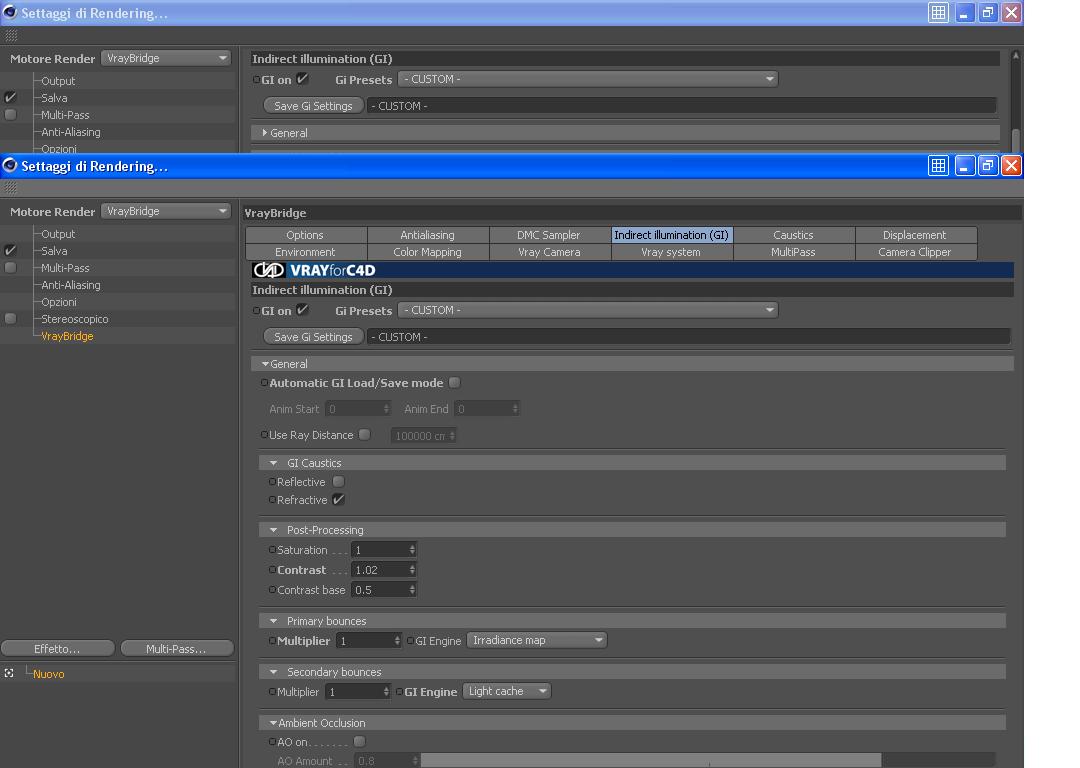This screenshot has height=768, width=1080.
Task: Toggle Automatic GI Load/Save mode checkbox
Action: click(x=455, y=382)
